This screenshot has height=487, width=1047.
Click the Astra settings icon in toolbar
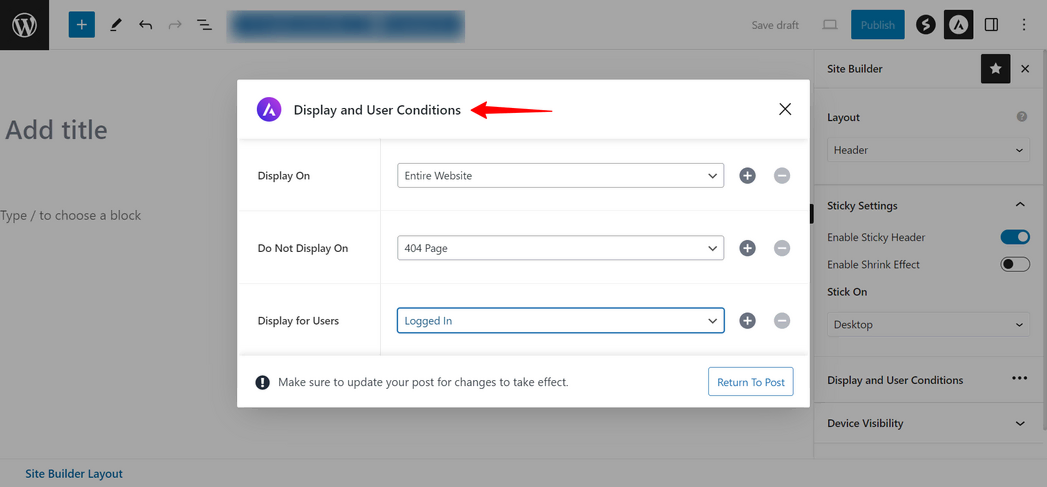958,25
